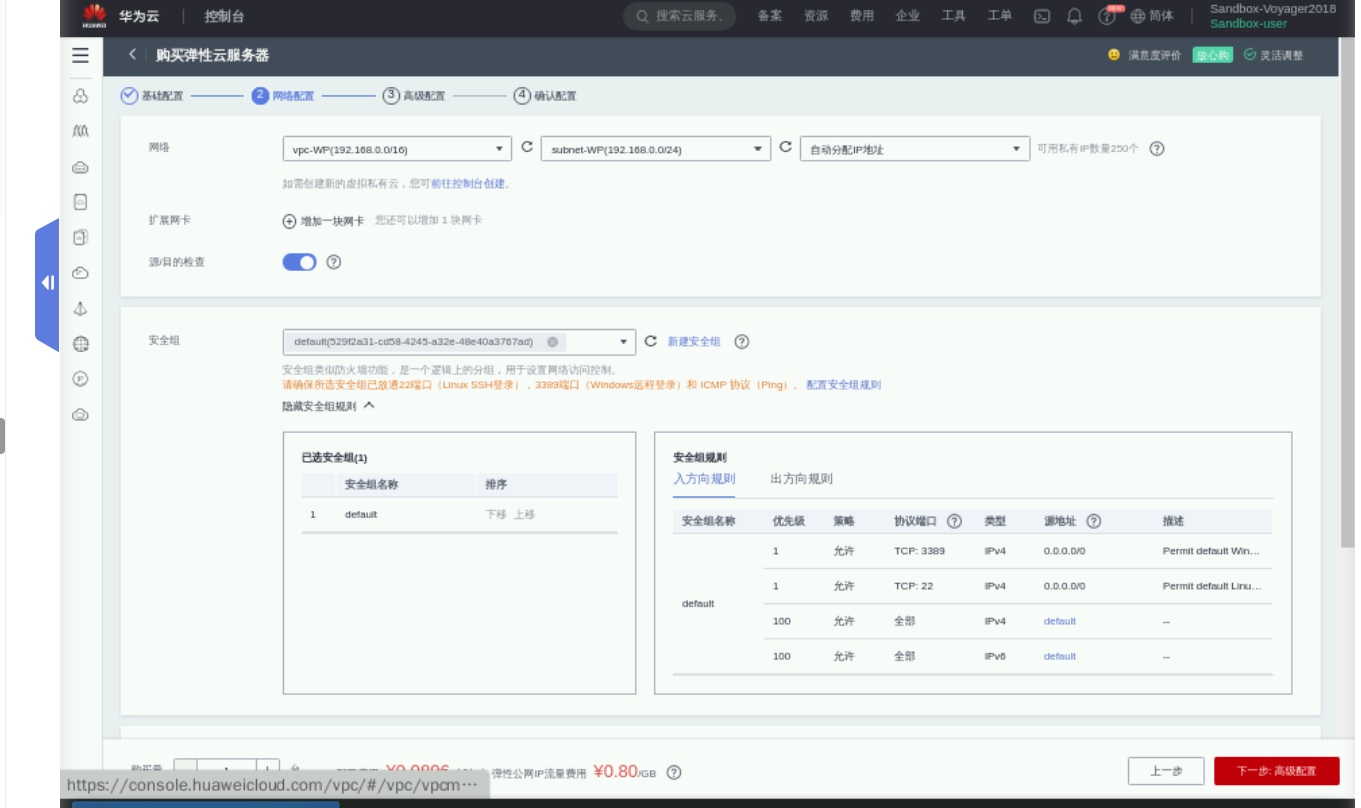The image size is (1361, 808).
Task: Switch to the 入方向规则 tab
Action: (x=704, y=479)
